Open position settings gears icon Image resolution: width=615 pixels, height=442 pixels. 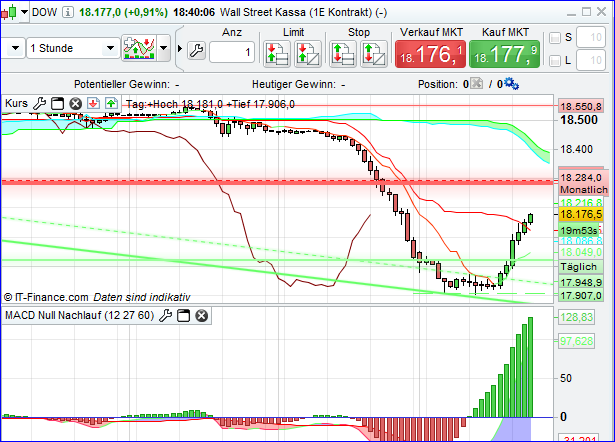point(511,84)
